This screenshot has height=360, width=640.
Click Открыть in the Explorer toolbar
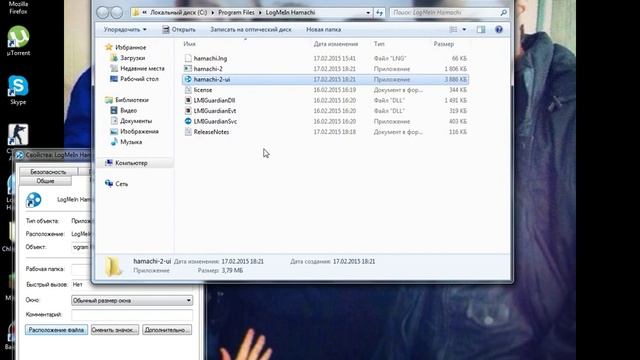point(179,29)
